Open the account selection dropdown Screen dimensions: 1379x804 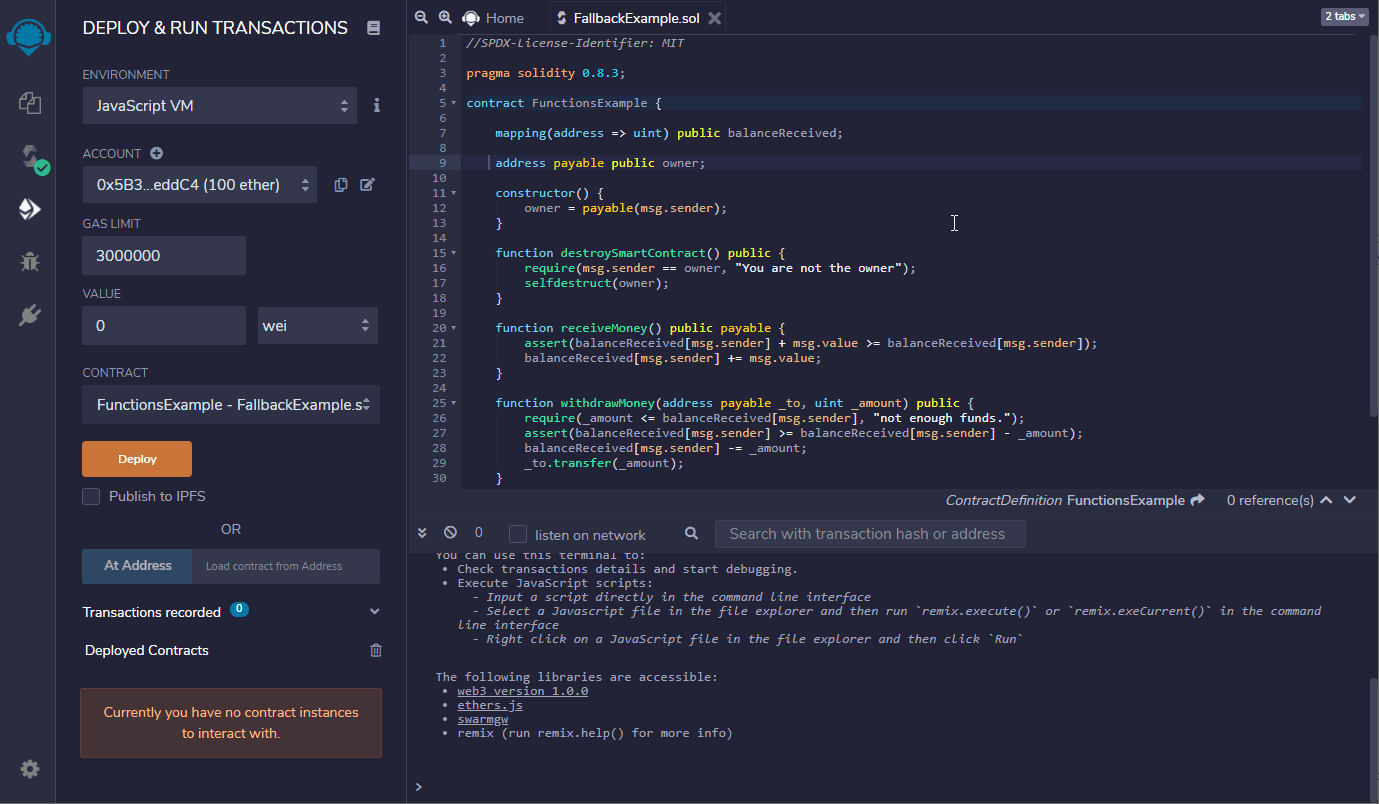(x=200, y=184)
